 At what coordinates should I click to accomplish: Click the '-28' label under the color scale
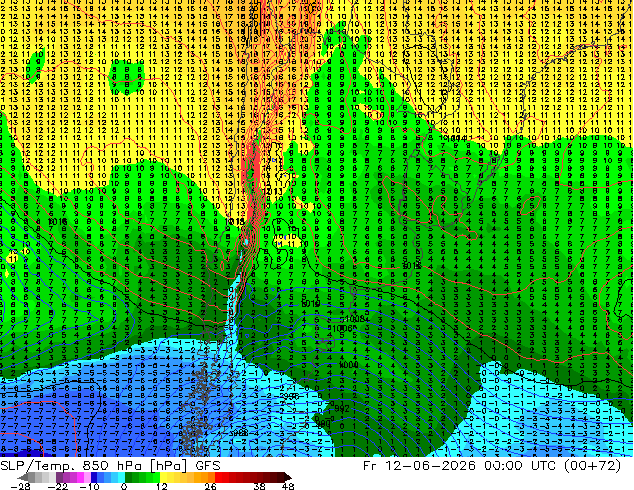[20, 486]
